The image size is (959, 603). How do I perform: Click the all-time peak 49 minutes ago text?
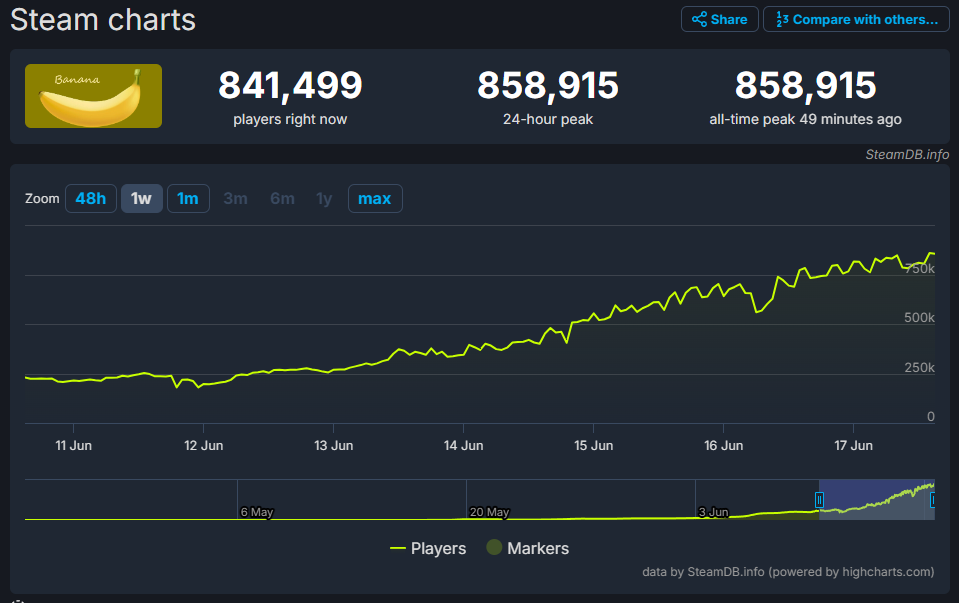[x=805, y=119]
